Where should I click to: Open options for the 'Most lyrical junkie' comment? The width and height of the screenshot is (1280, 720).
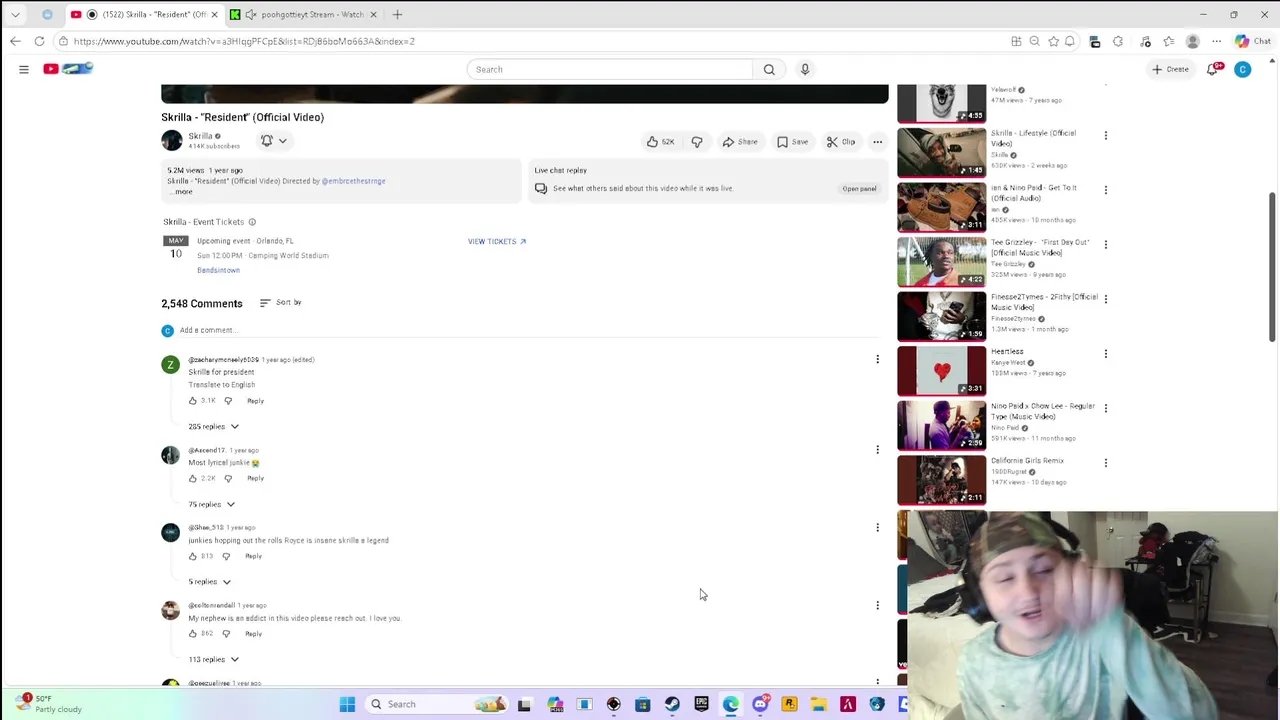click(877, 450)
